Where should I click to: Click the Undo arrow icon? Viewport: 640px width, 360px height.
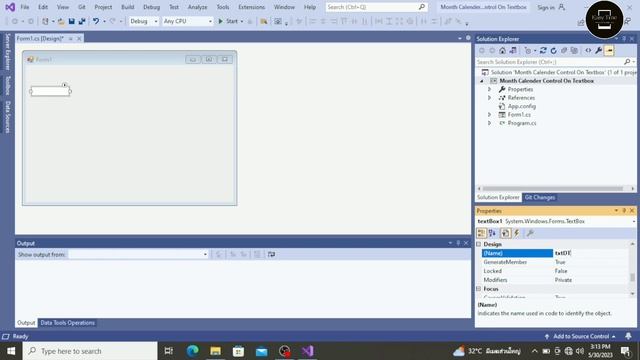[x=96, y=21]
